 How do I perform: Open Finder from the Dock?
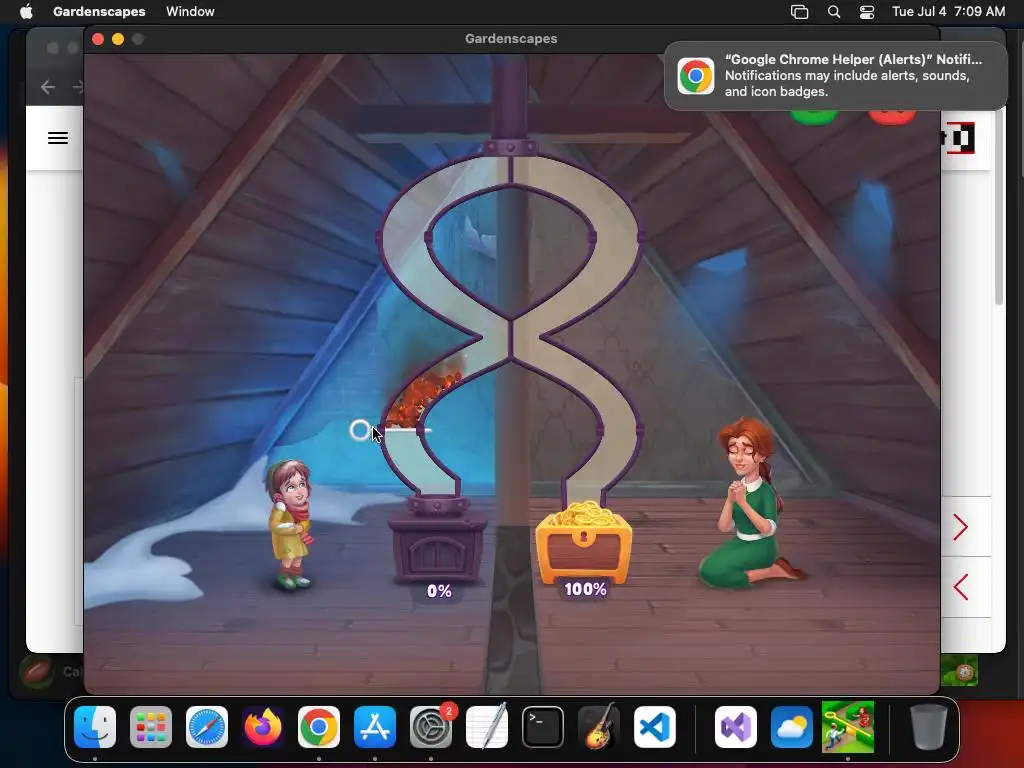(x=95, y=726)
